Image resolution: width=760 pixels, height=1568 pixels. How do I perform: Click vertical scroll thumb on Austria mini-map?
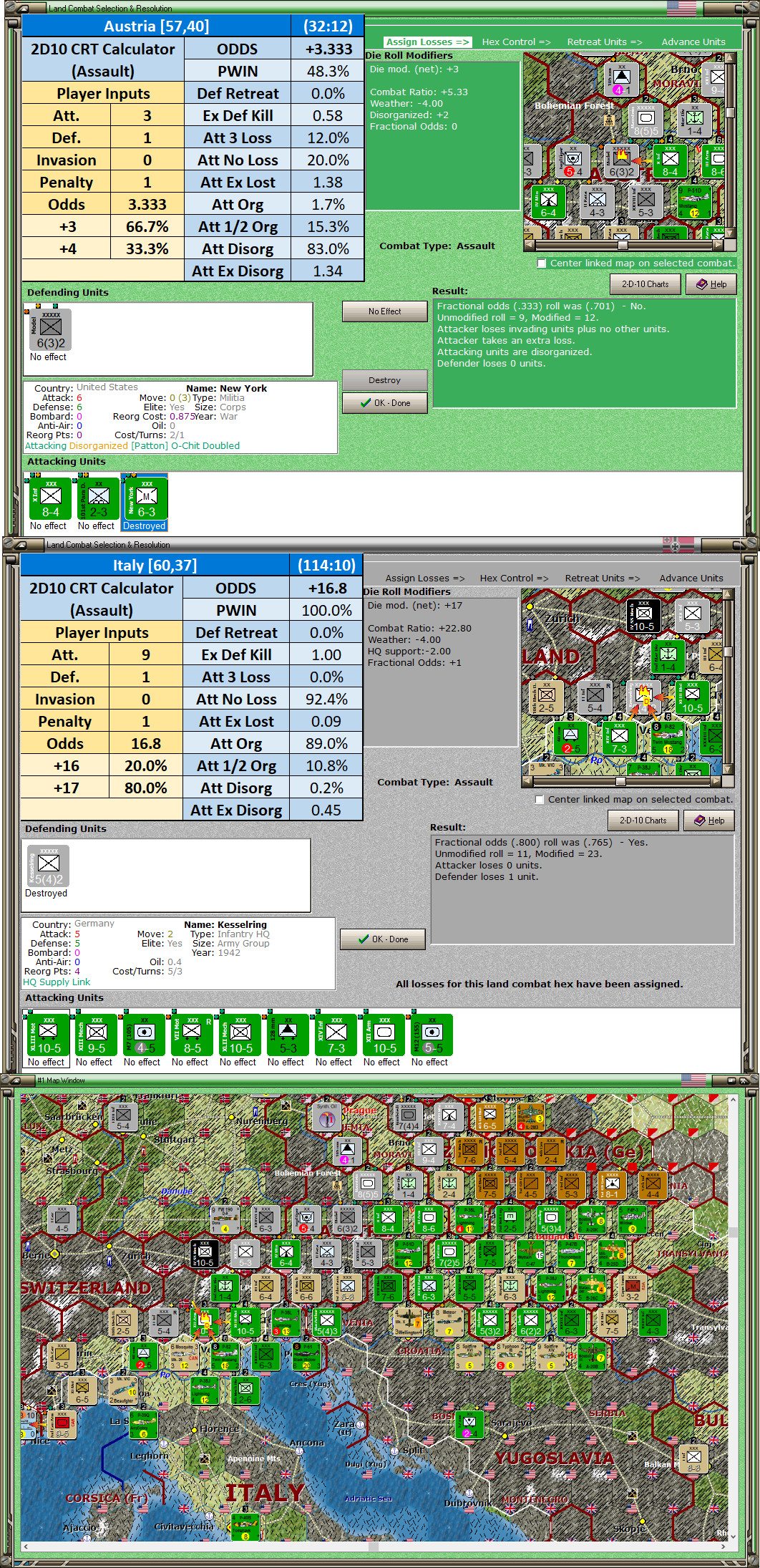730,112
